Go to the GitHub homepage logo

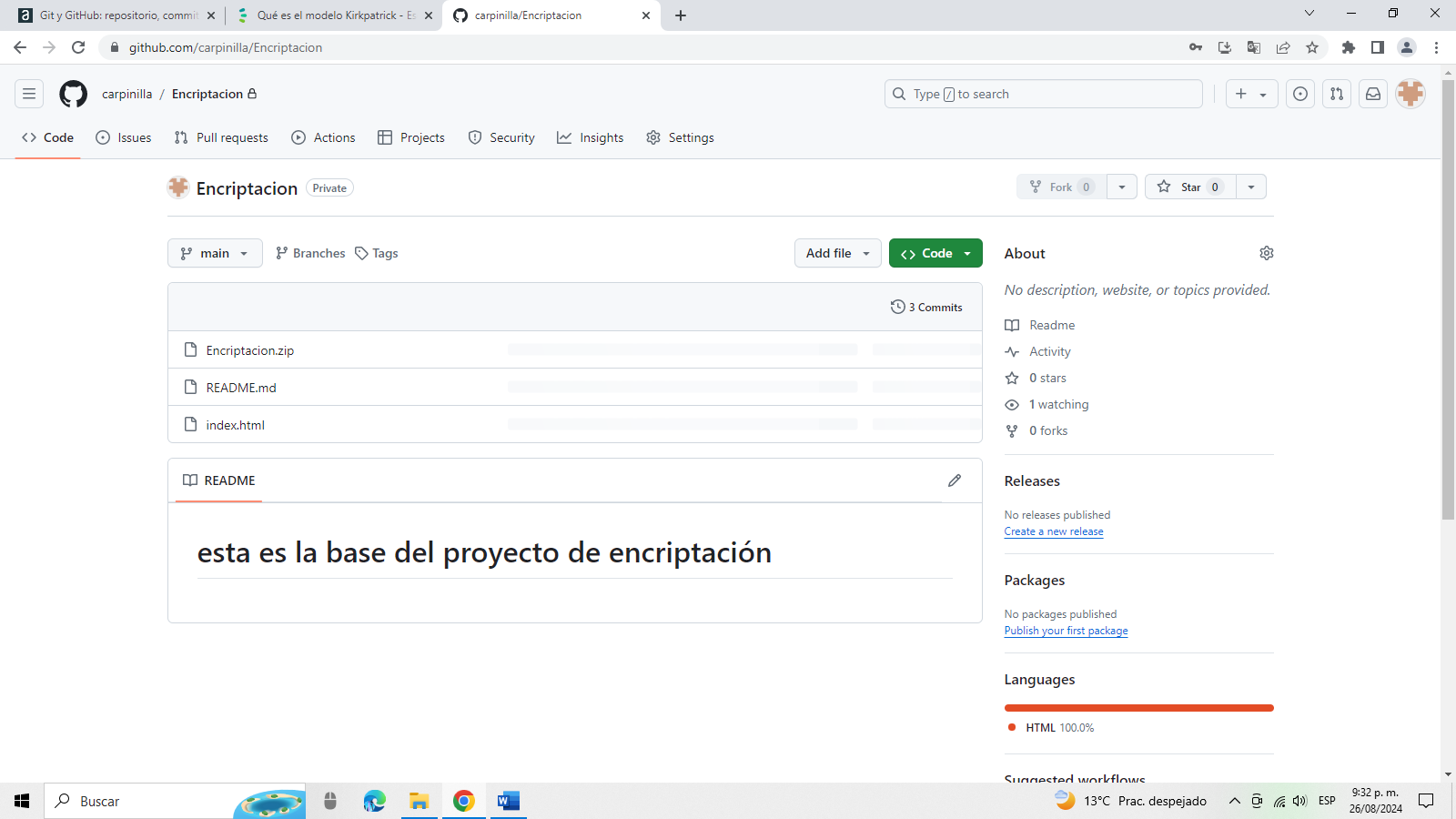click(74, 94)
